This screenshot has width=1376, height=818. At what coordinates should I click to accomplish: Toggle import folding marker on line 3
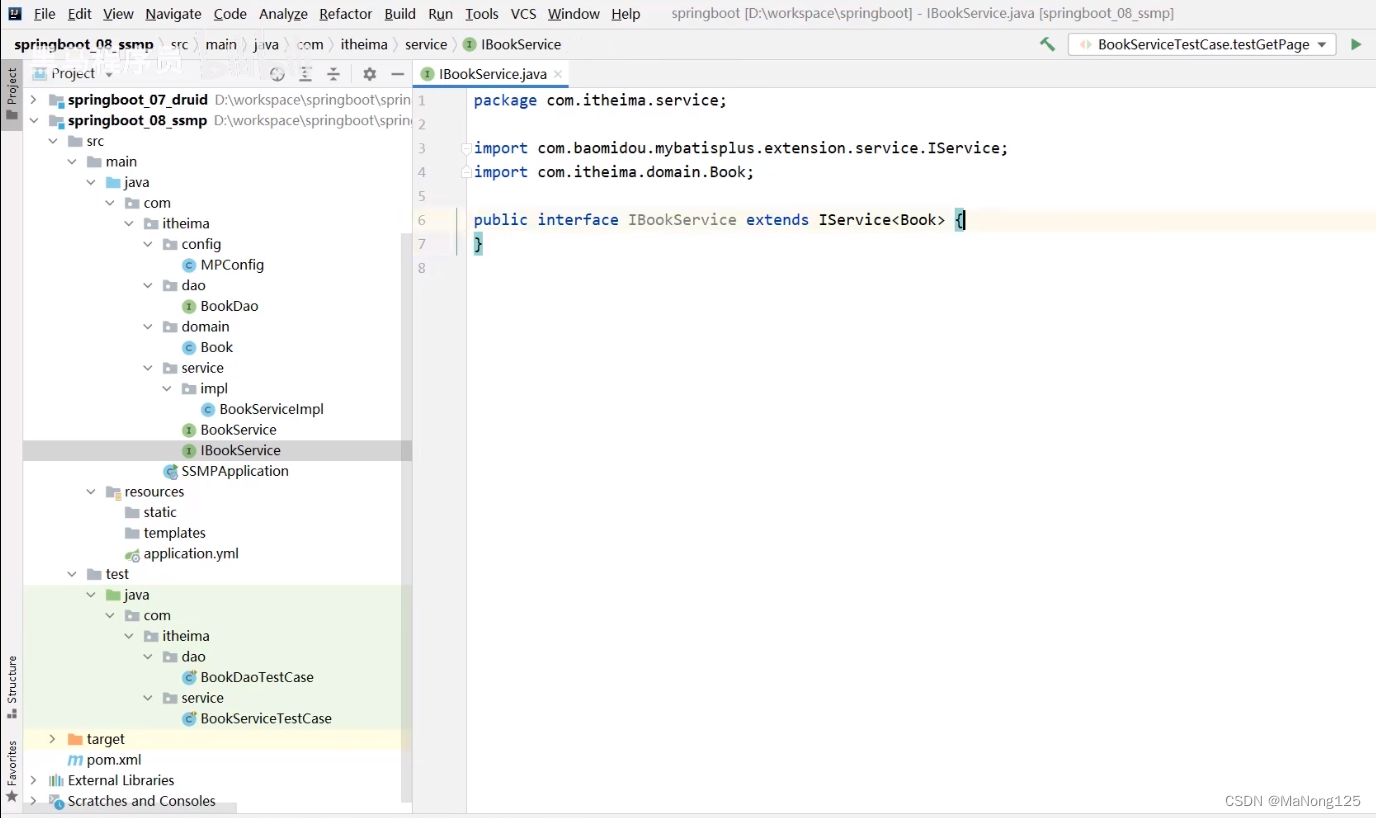coord(466,148)
